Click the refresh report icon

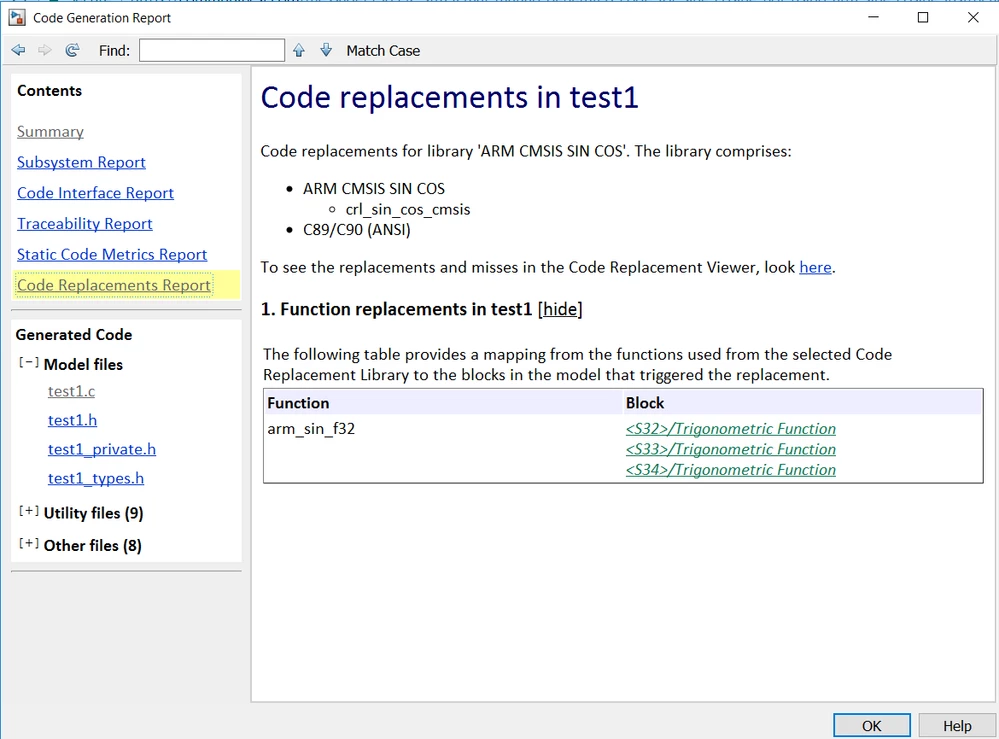pyautogui.click(x=73, y=50)
